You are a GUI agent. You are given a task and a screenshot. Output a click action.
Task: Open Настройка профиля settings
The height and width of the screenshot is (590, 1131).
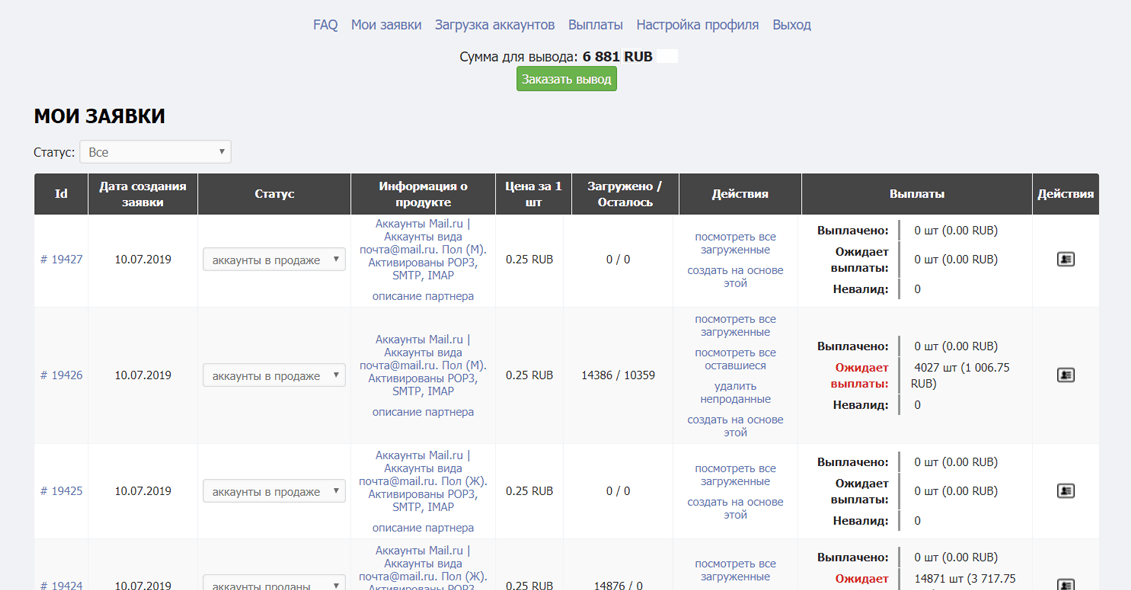coord(697,25)
